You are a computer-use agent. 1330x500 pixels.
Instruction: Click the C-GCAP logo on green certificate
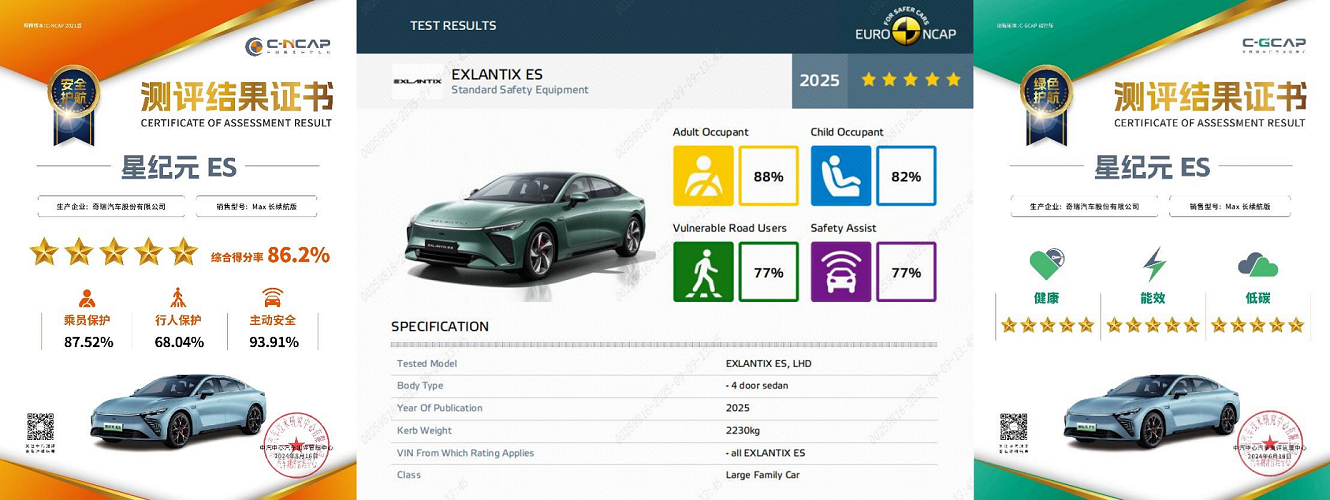click(x=1274, y=46)
